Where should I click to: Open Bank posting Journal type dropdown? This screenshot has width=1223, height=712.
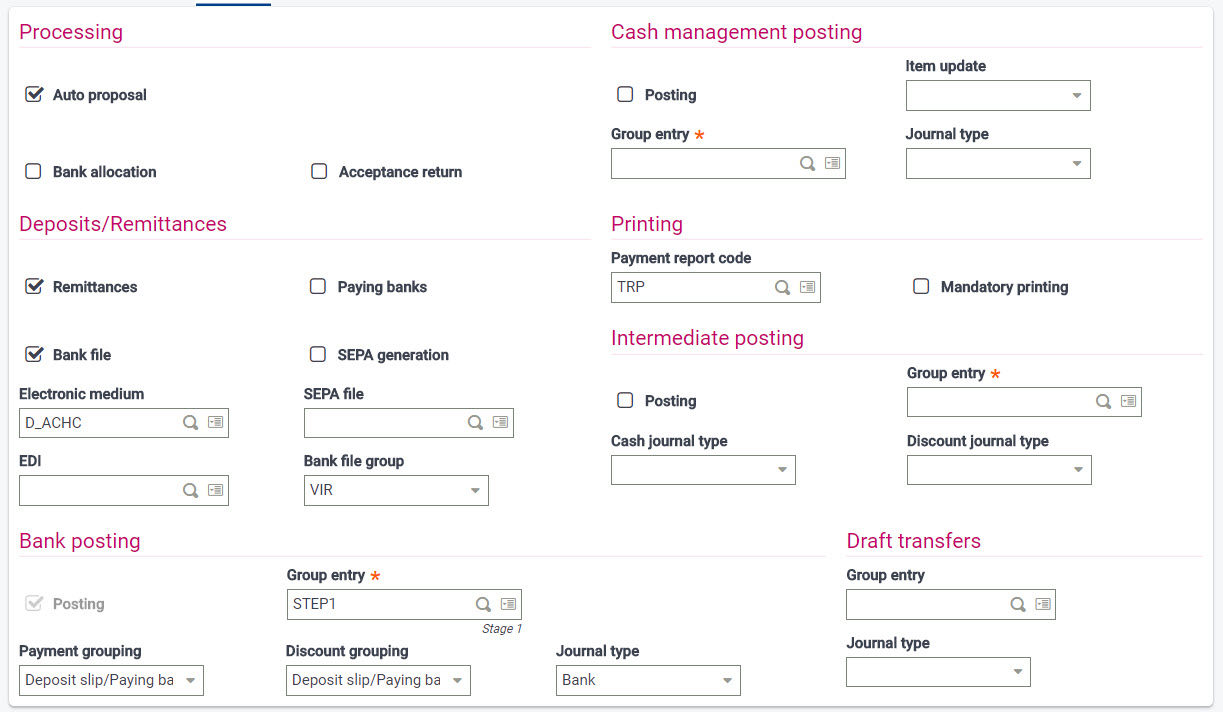648,681
